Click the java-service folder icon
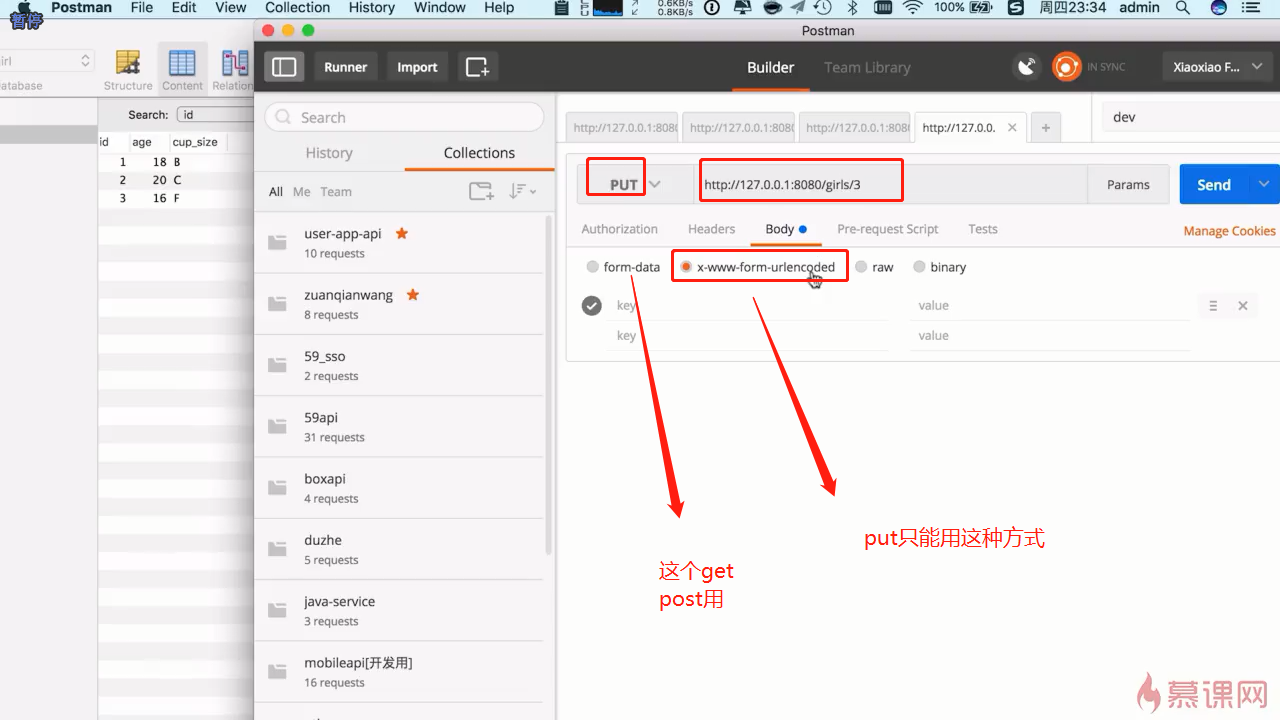The image size is (1280, 720). tap(277, 611)
